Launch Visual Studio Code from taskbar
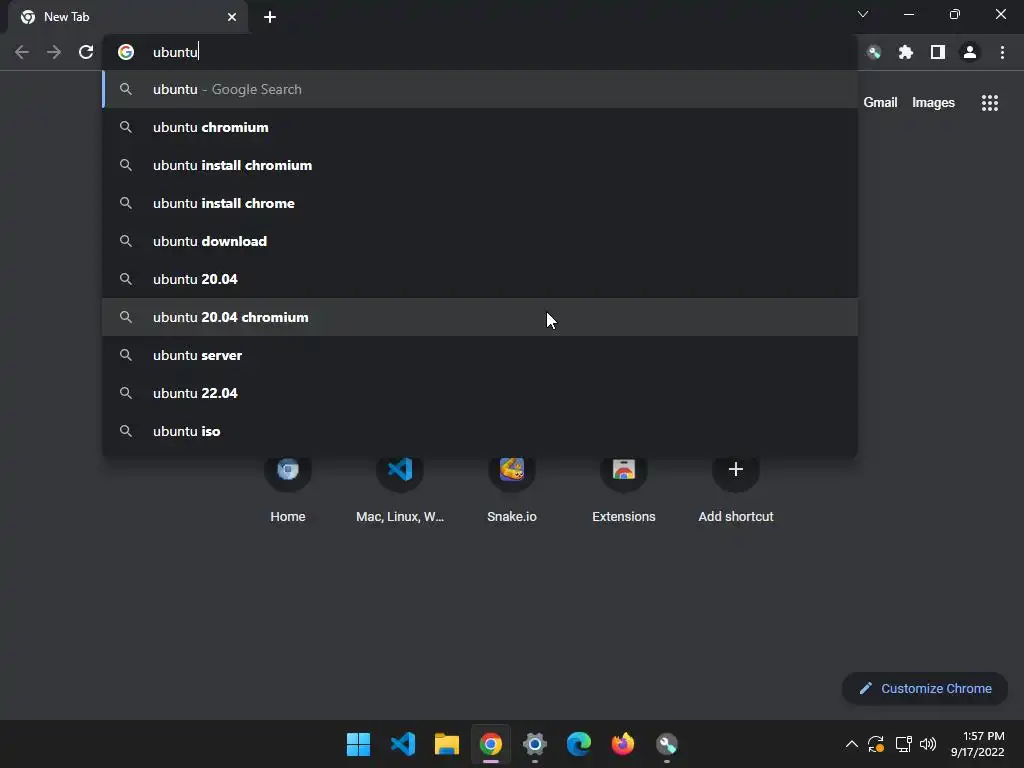 [403, 744]
